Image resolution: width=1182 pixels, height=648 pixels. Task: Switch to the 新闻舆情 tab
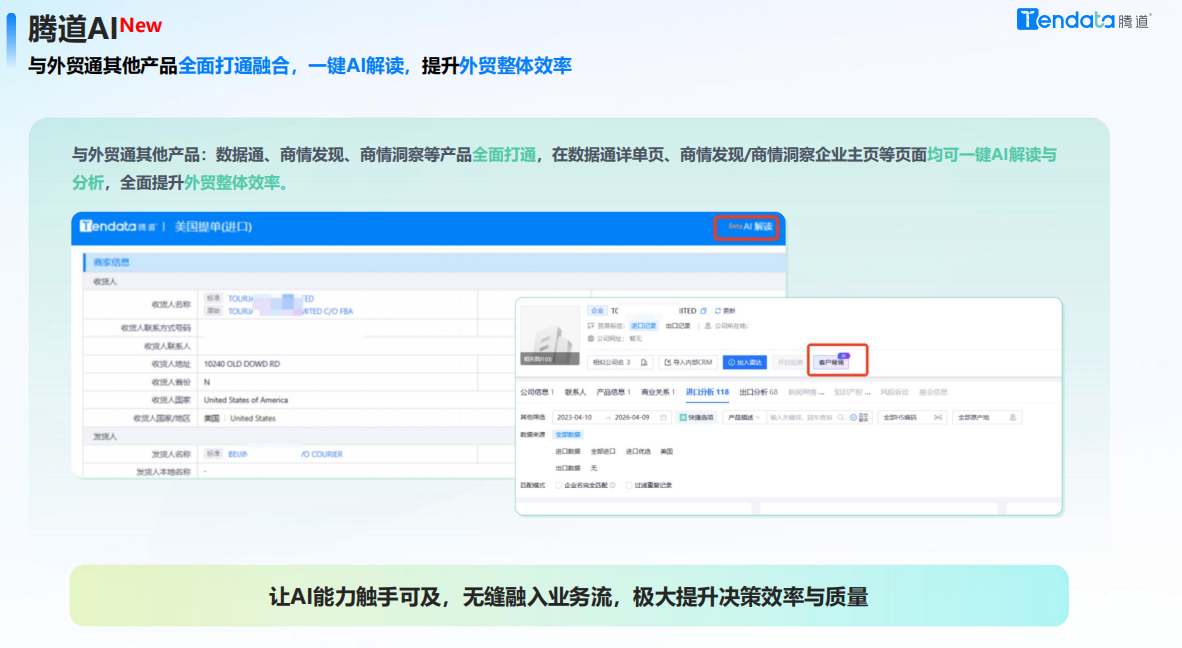click(807, 392)
